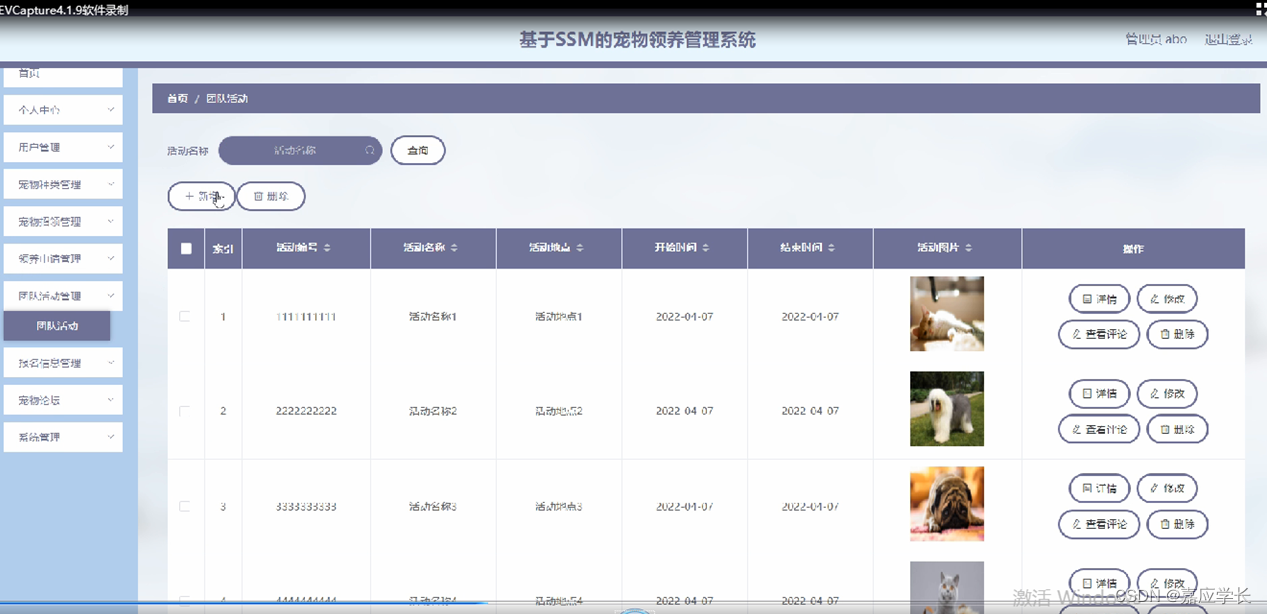Click the trash delete icon on row 3
Viewport: 1267px width, 614px height.
(1166, 524)
